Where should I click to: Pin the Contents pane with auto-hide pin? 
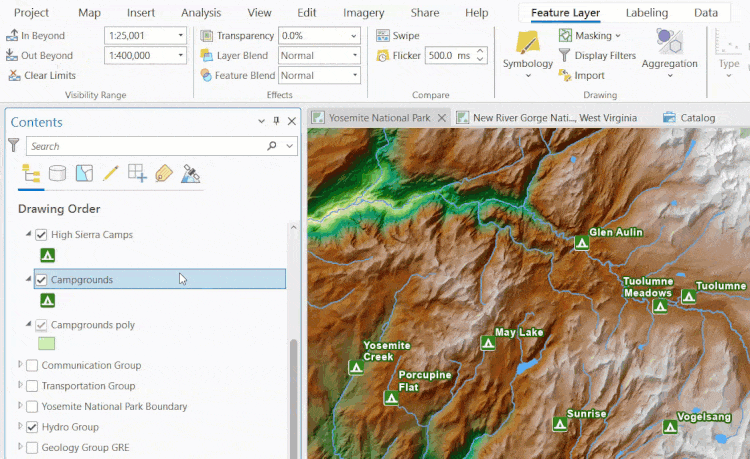tap(276, 121)
